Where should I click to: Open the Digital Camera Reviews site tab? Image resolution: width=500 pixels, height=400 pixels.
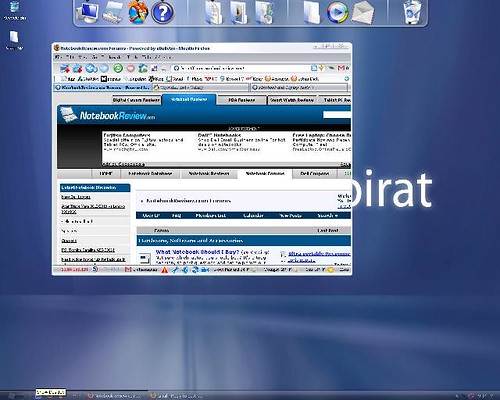(x=136, y=100)
